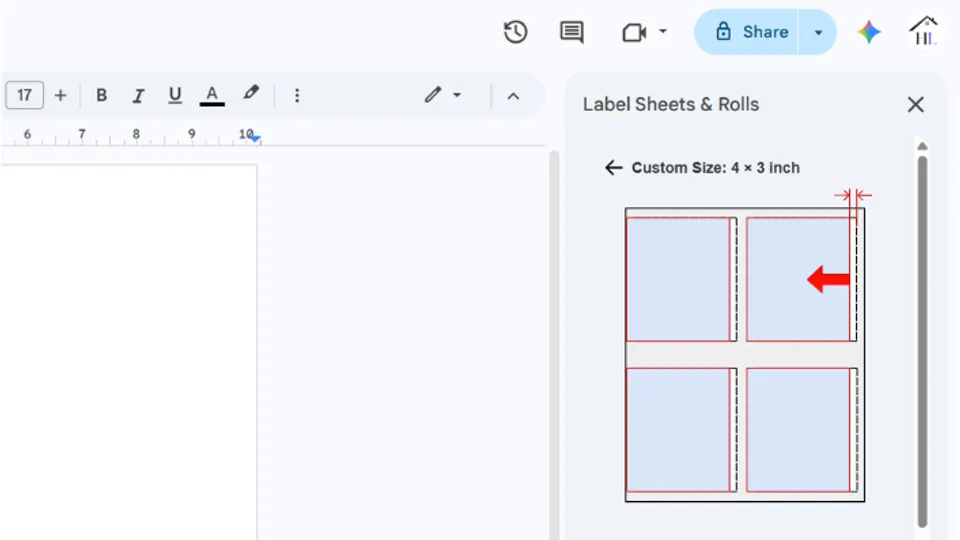
Task: Select the editing mode pencil icon
Action: 433,94
